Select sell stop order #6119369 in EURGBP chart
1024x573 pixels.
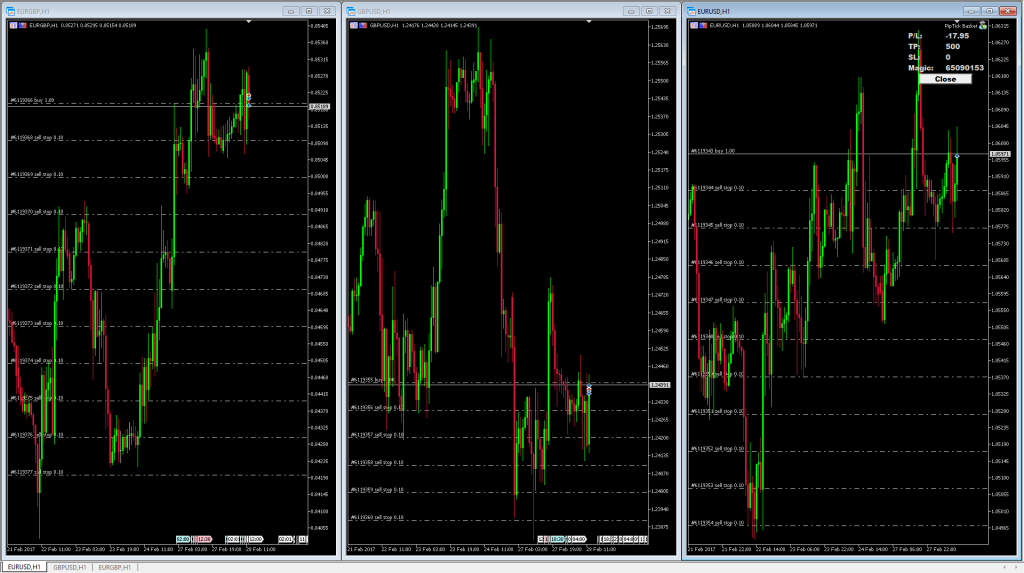tap(37, 174)
